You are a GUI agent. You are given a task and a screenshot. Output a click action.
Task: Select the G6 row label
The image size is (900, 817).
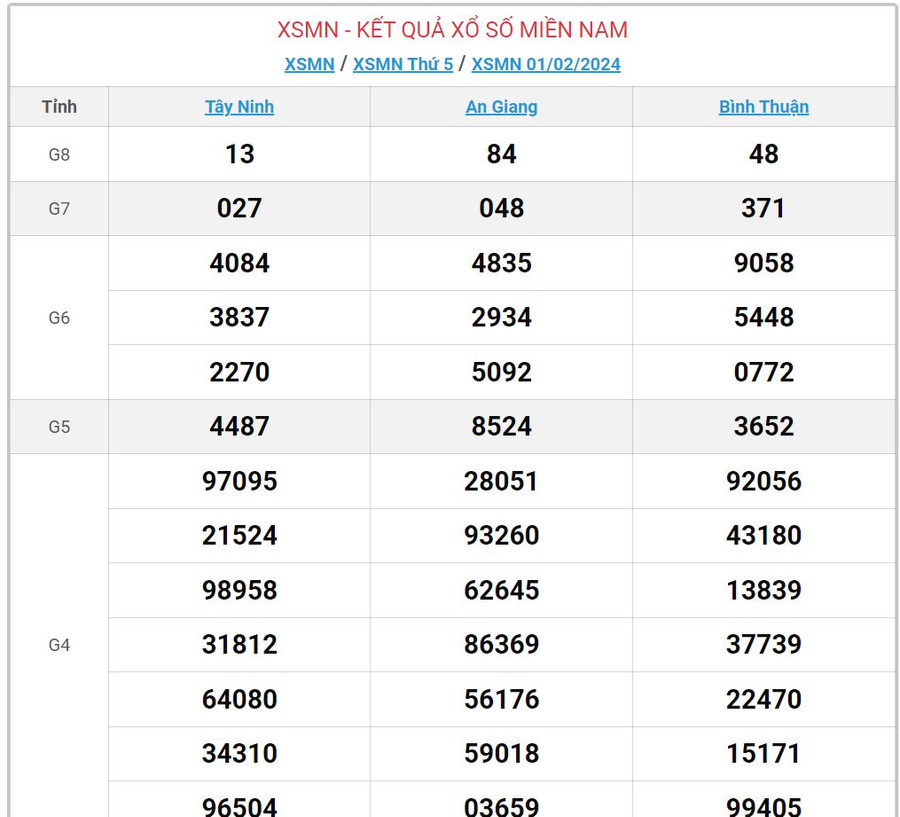coord(59,318)
